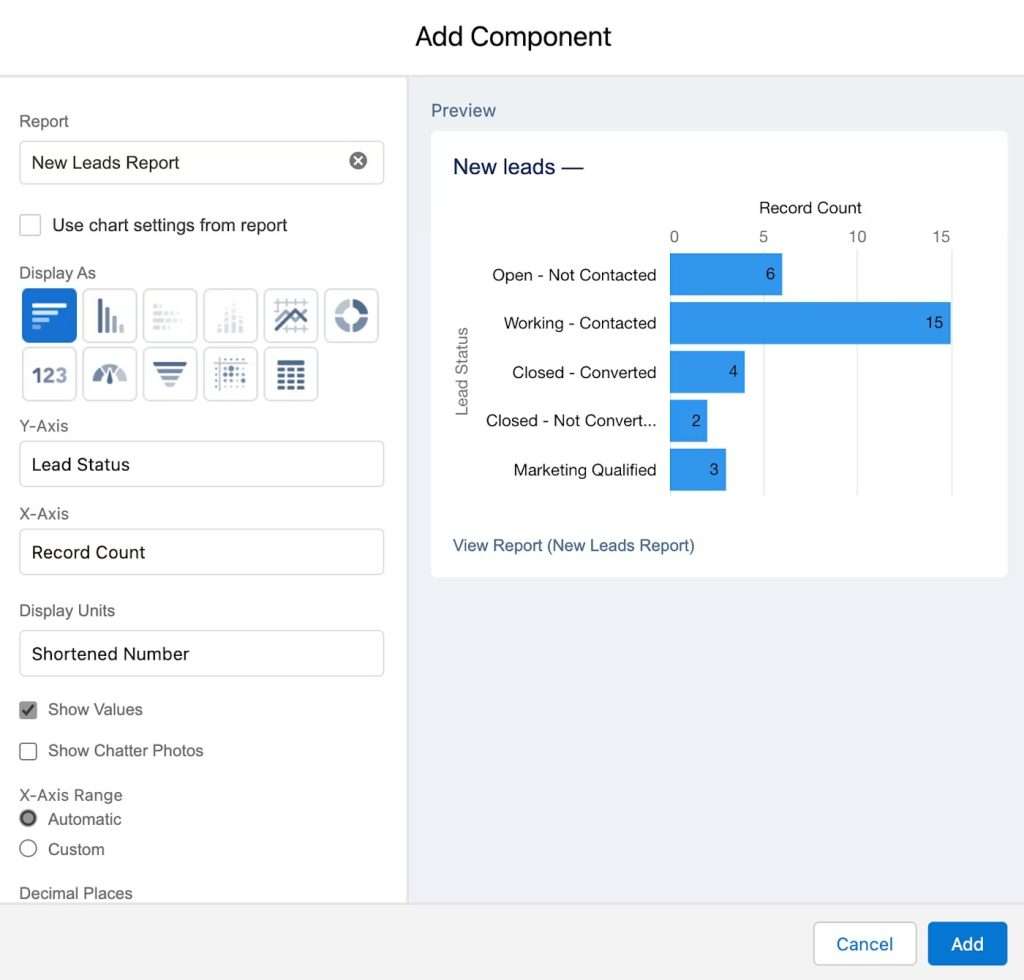Select the horizontal bar chart display type

(49, 315)
